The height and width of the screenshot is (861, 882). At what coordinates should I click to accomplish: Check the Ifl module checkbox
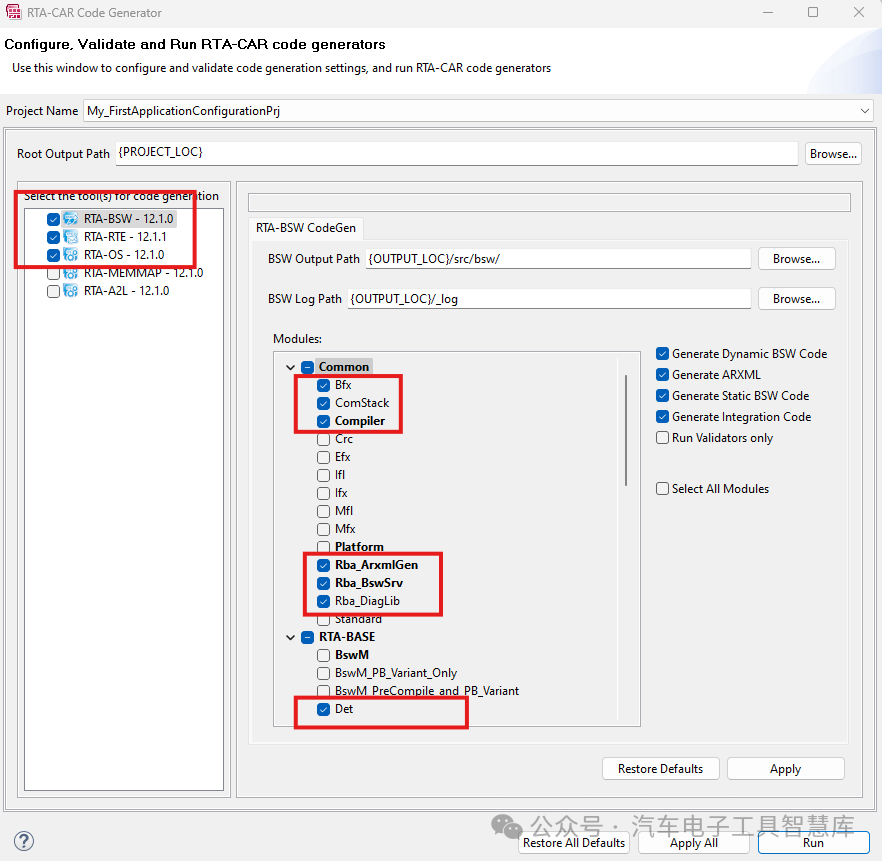(x=323, y=475)
